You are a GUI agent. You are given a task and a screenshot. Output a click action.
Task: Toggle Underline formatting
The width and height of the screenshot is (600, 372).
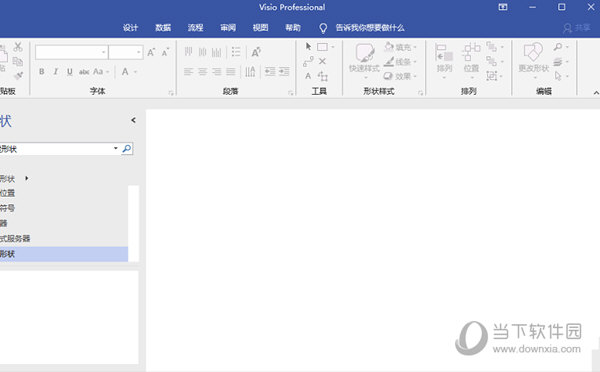pyautogui.click(x=70, y=72)
